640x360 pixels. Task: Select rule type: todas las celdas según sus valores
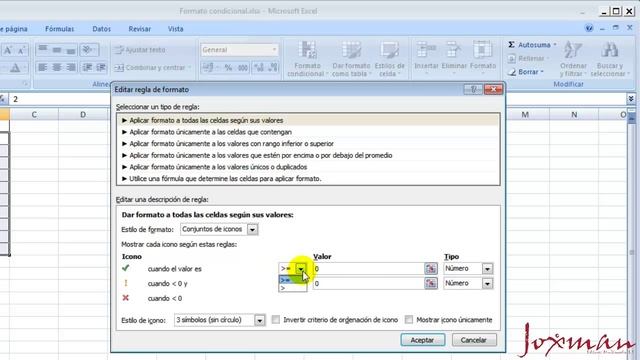pyautogui.click(x=308, y=120)
